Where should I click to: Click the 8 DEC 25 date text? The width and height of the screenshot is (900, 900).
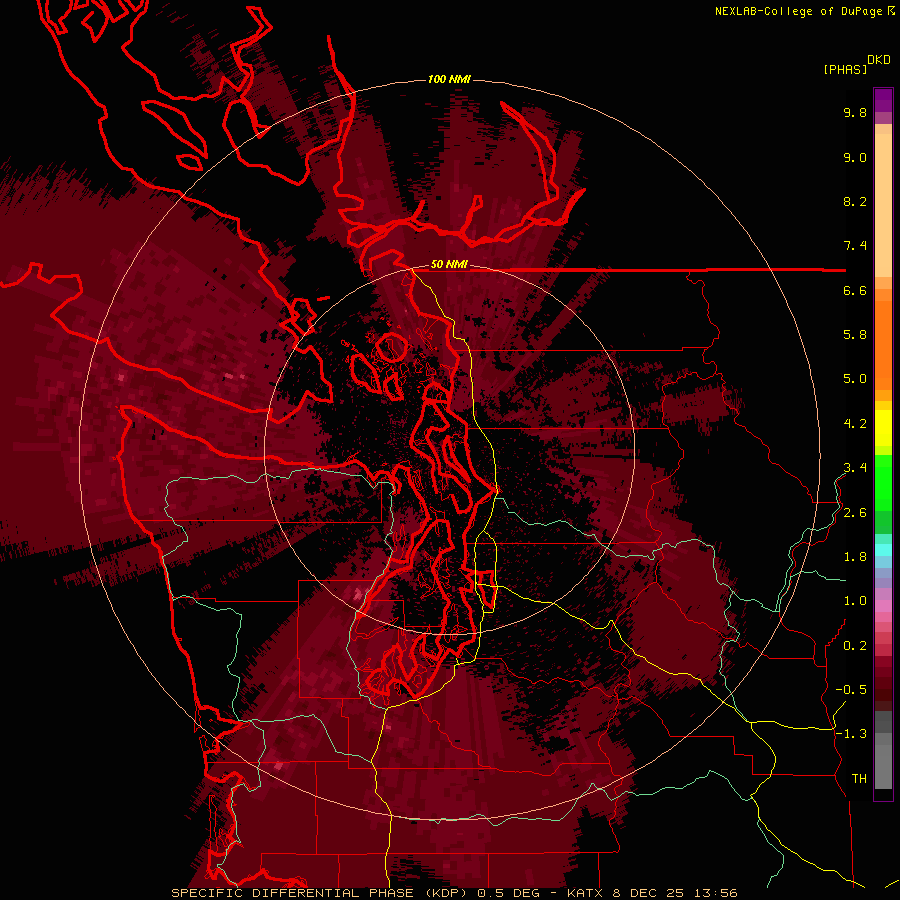pyautogui.click(x=650, y=893)
